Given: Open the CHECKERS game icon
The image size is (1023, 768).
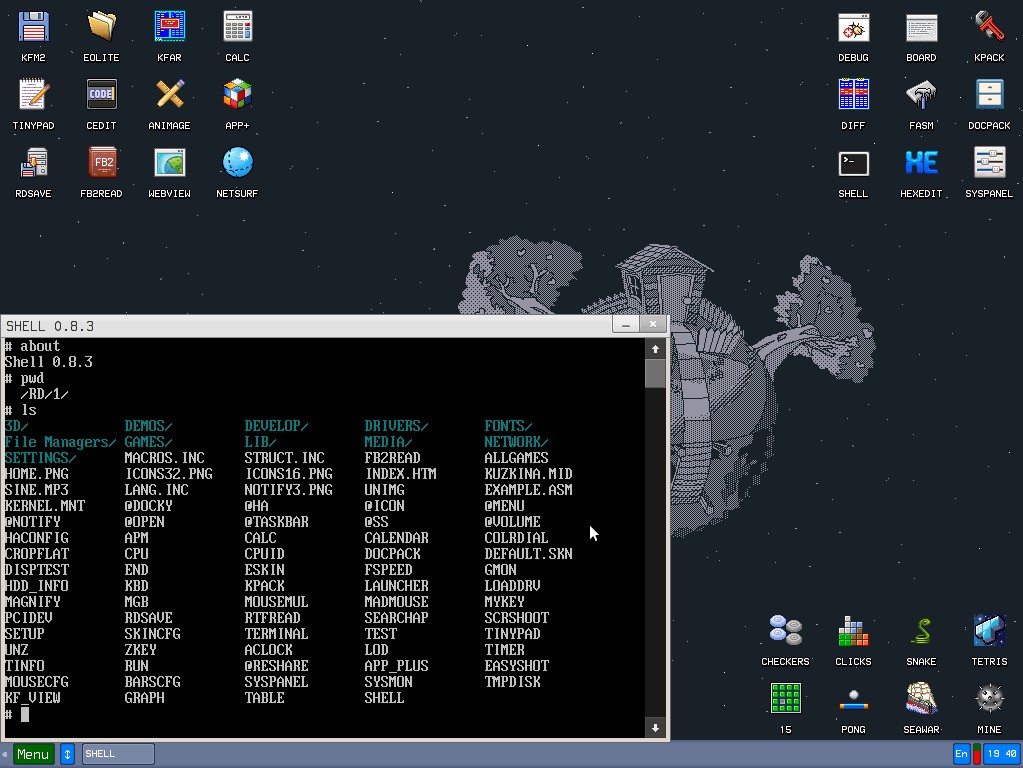Looking at the screenshot, I should tap(785, 632).
